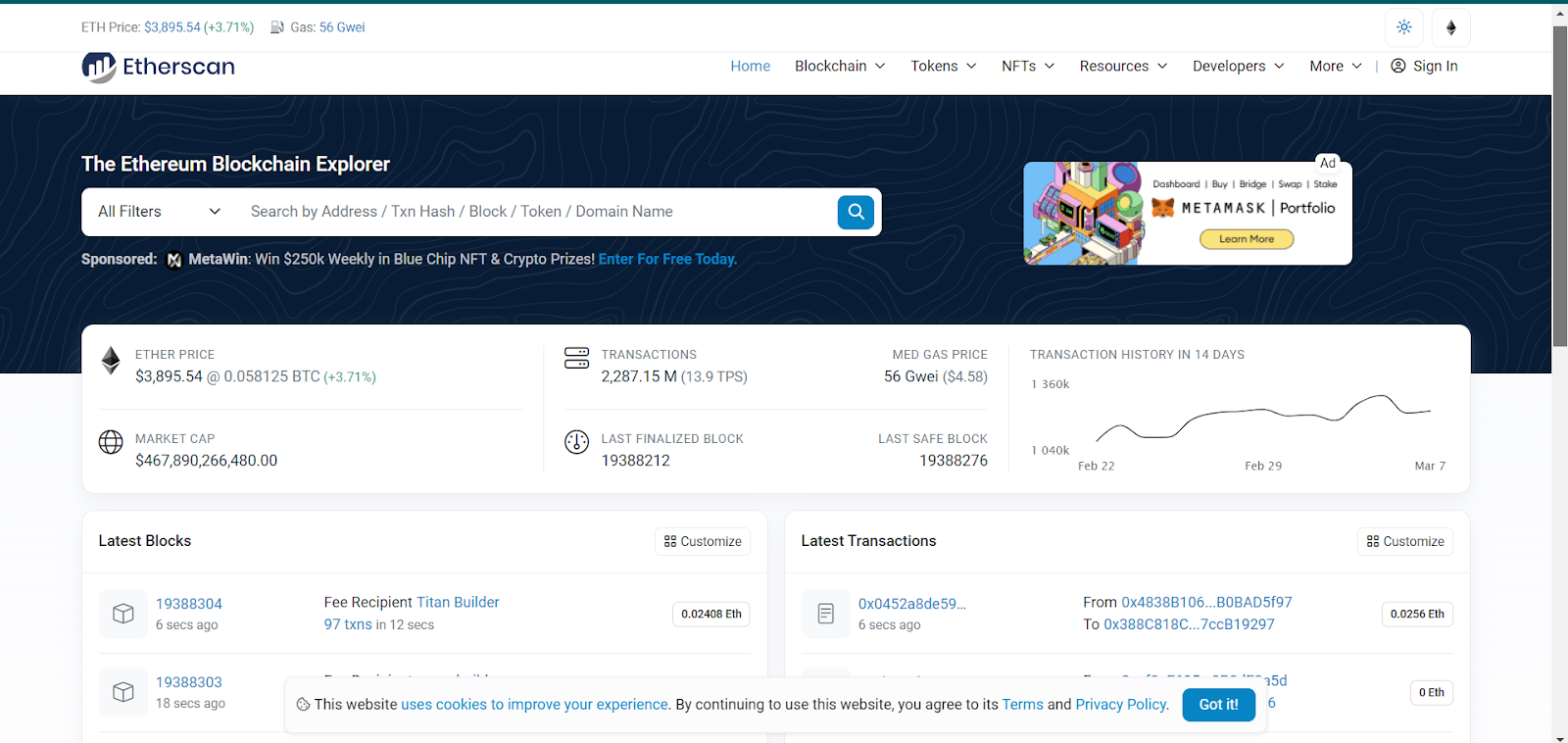Open Titan Builder fee recipient
Viewport: 1568px width, 743px height.
(458, 602)
